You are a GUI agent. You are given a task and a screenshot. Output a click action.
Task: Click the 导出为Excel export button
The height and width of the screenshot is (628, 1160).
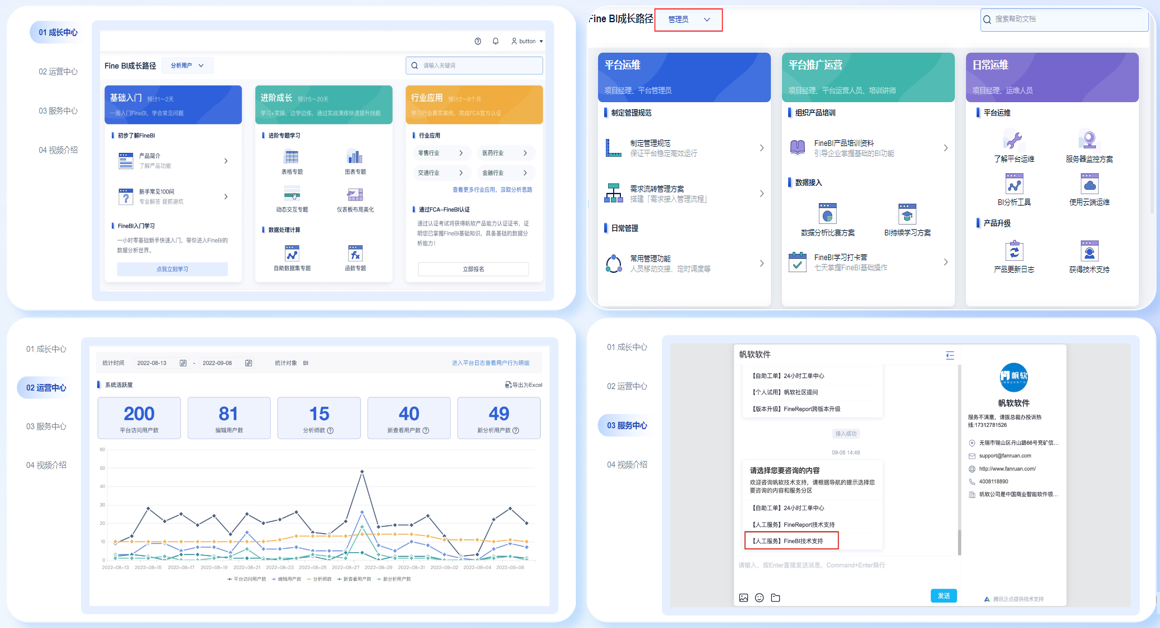click(x=524, y=385)
